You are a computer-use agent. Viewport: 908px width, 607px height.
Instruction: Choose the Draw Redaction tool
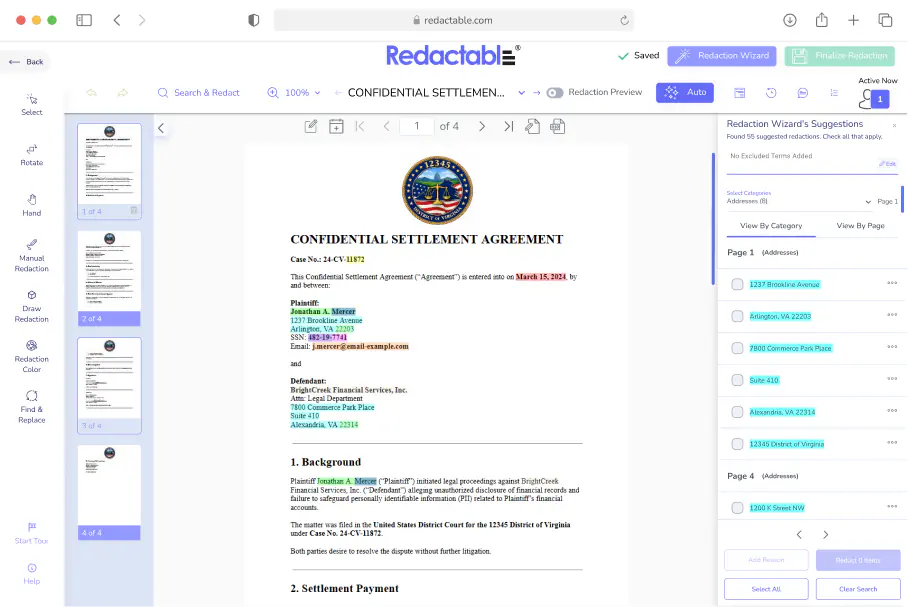(x=32, y=306)
